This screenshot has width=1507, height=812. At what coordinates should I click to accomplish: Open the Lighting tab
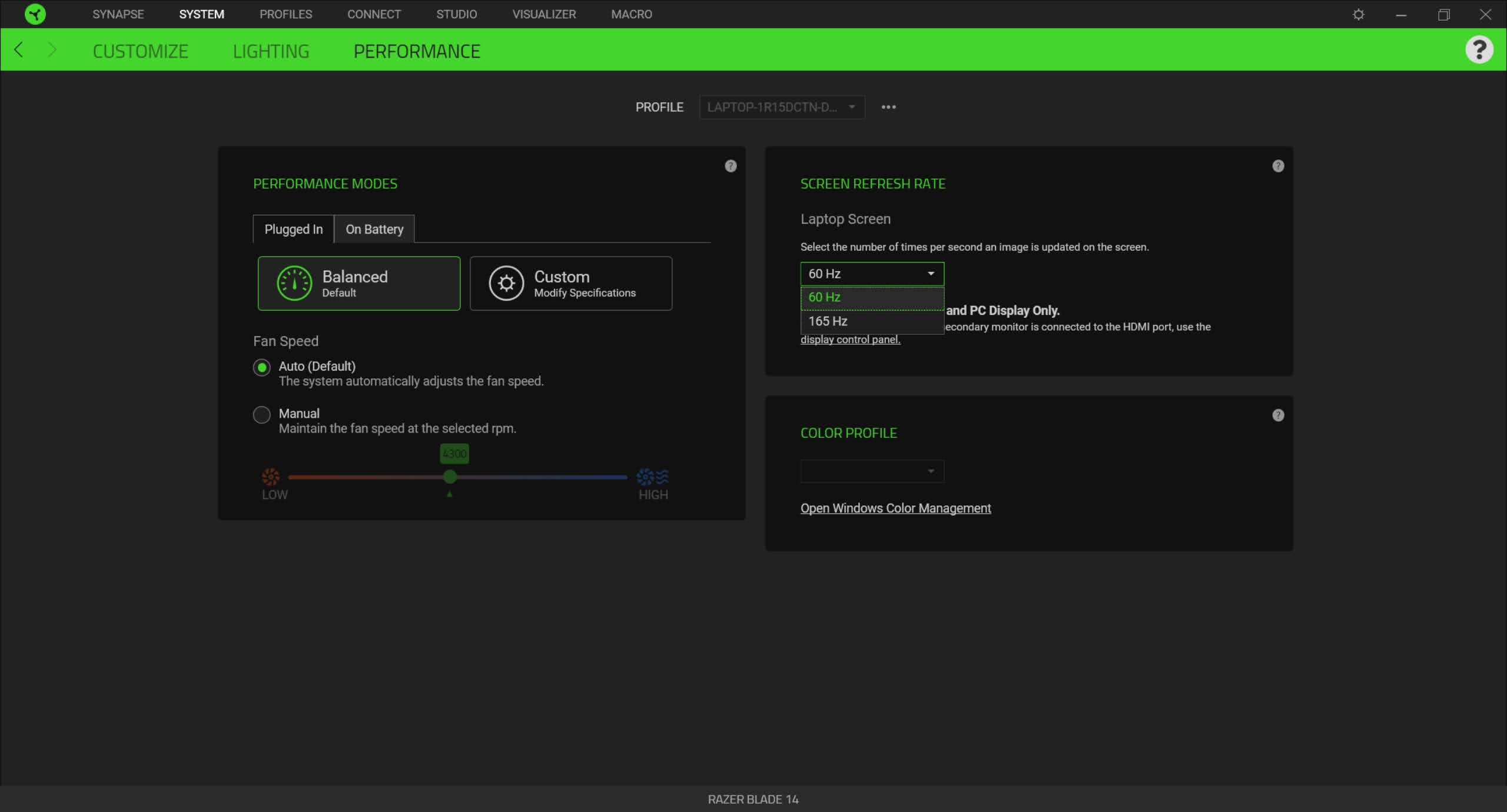(271, 51)
